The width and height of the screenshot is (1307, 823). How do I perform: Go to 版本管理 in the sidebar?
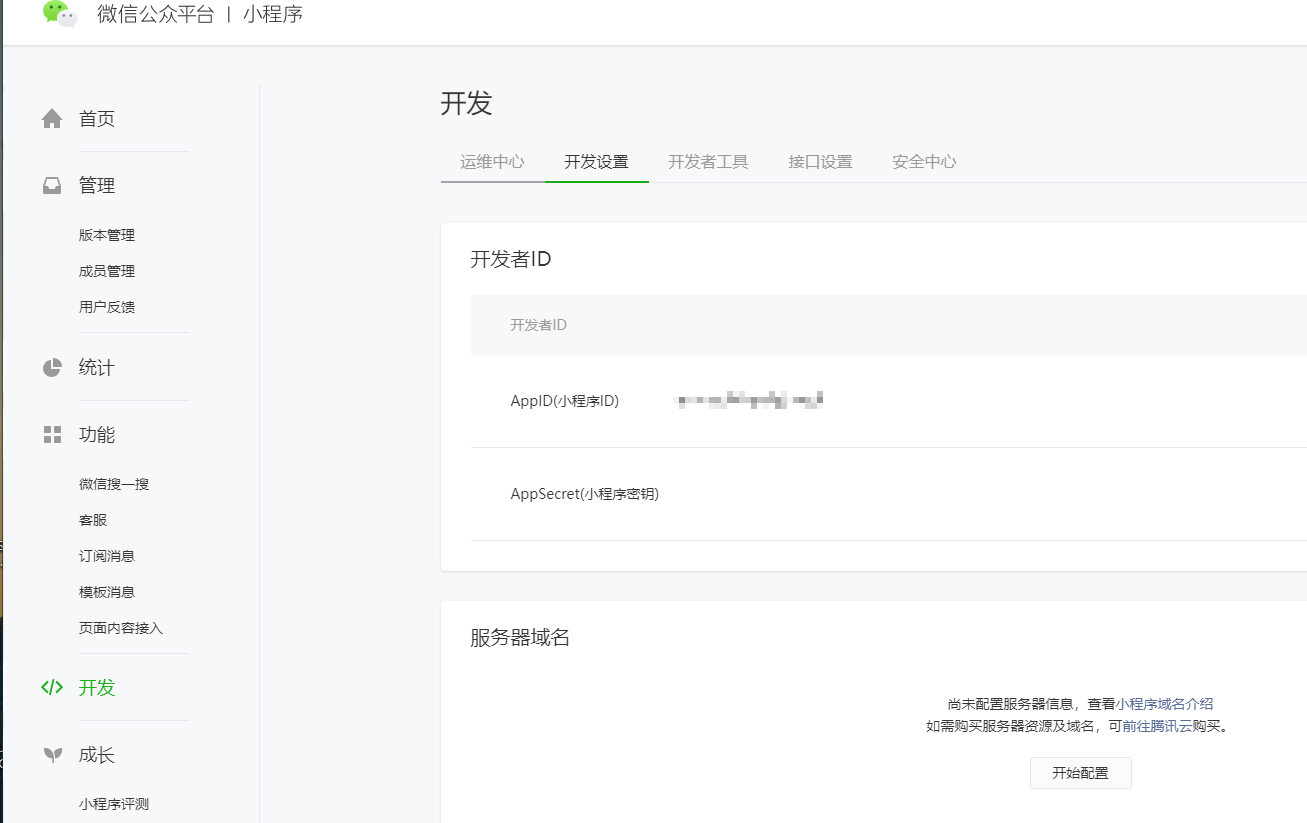[107, 235]
